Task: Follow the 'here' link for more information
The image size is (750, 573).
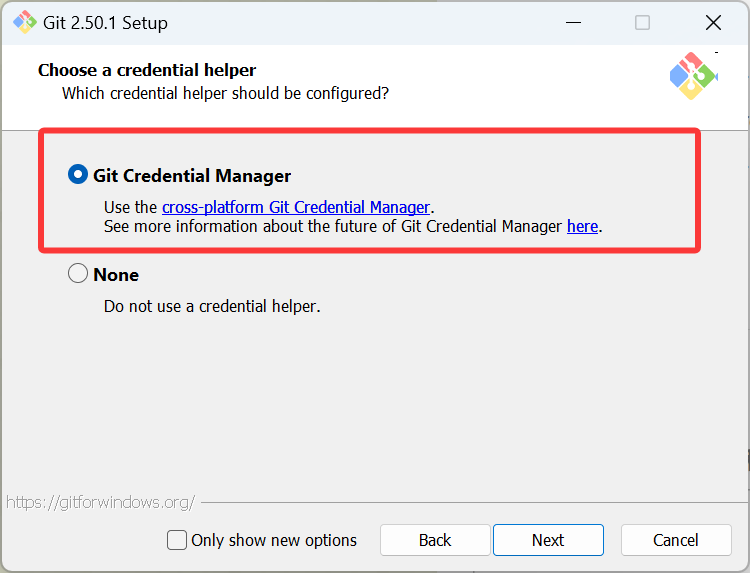Action: 582,226
